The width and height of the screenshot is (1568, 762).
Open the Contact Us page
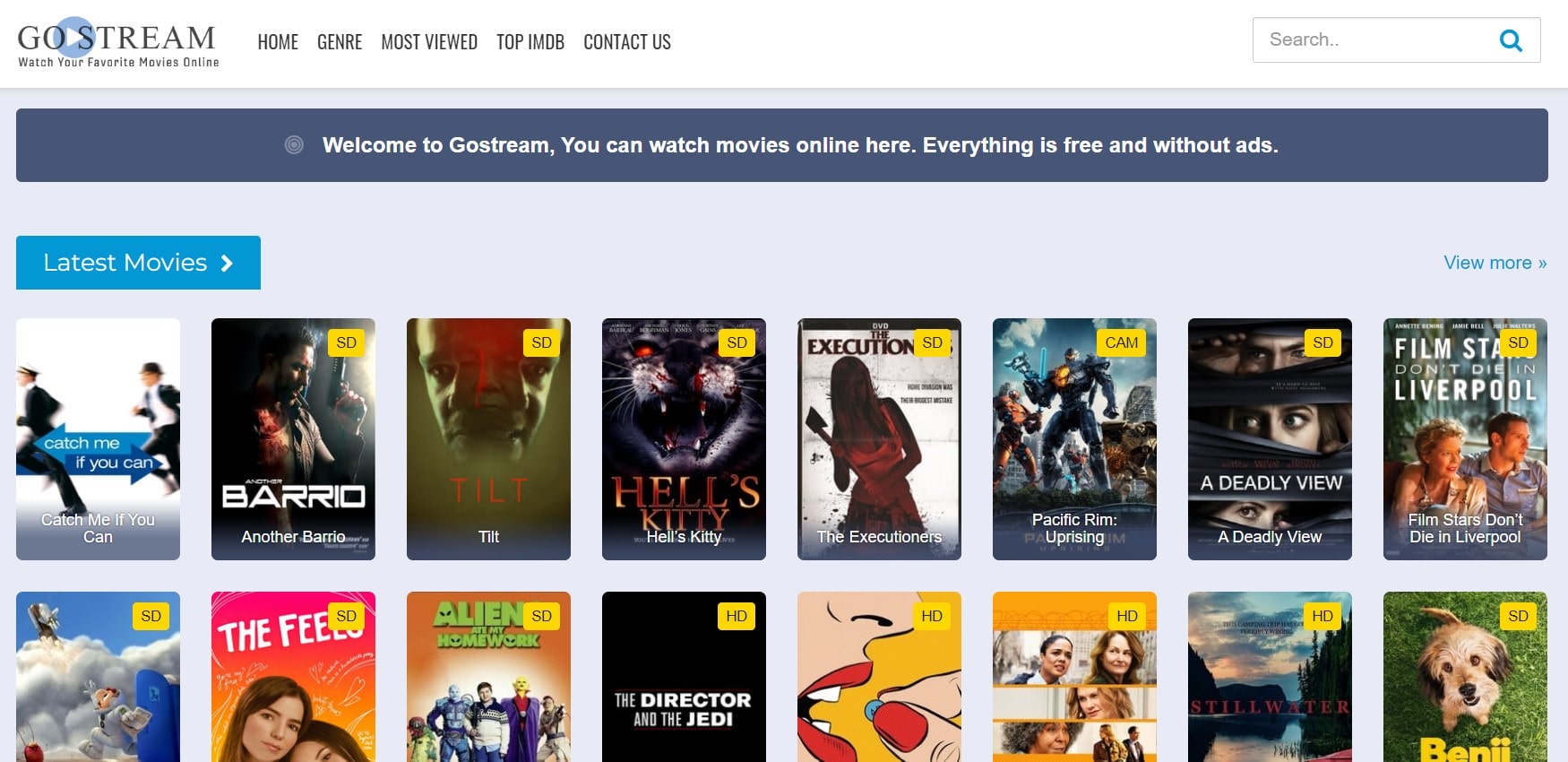tap(627, 42)
